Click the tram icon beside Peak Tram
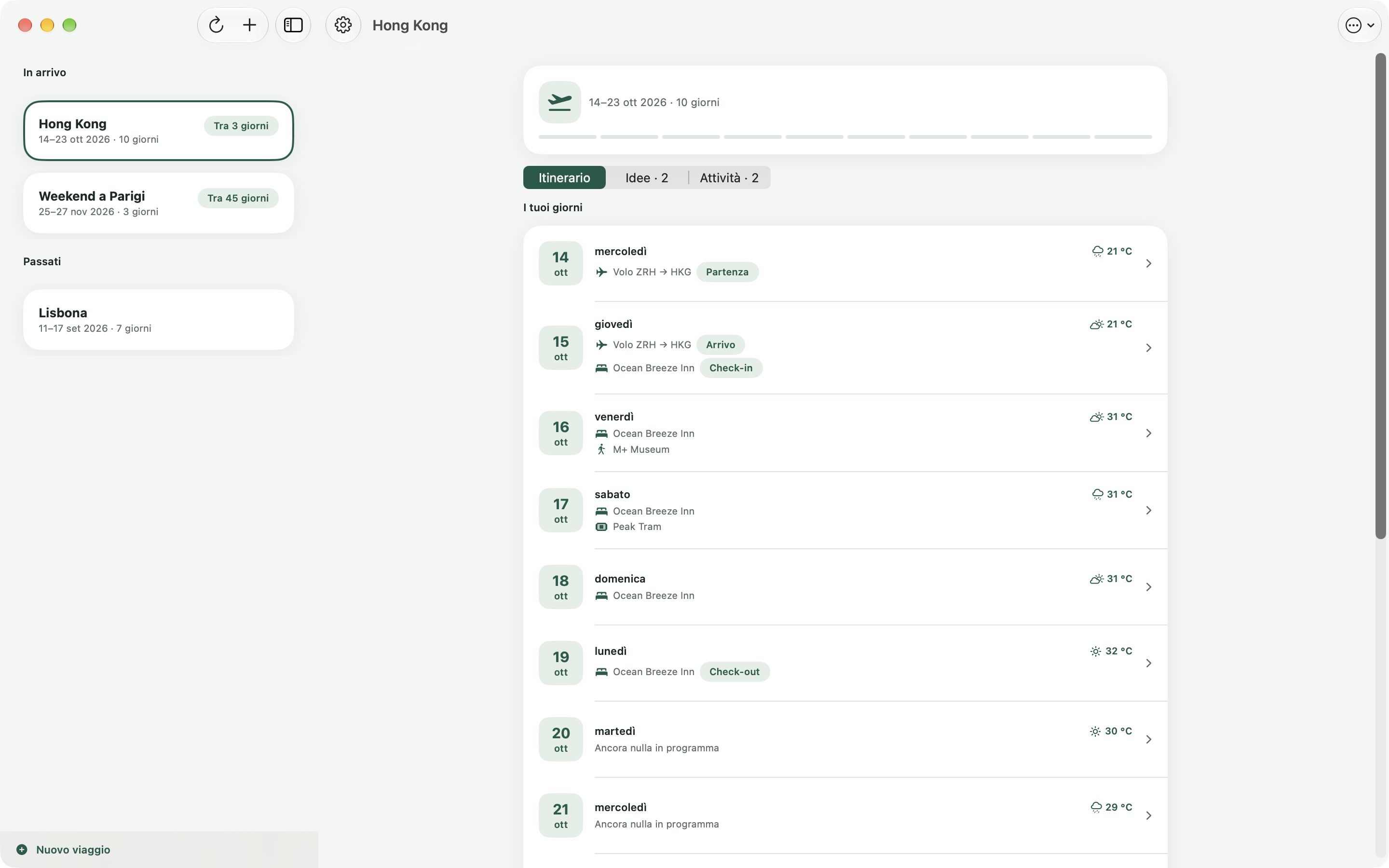The image size is (1389, 868). pos(601,527)
